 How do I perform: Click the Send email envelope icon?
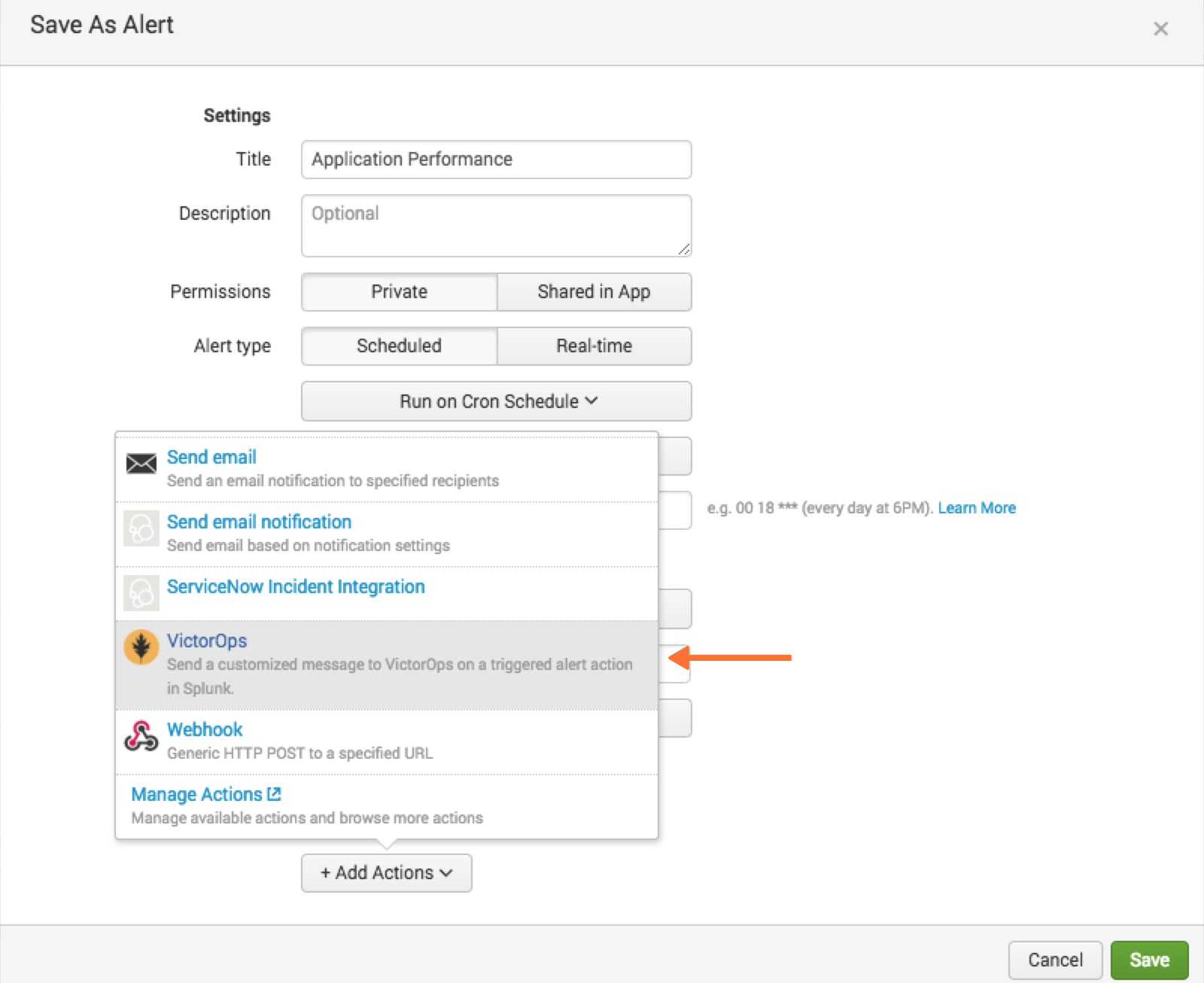(141, 464)
